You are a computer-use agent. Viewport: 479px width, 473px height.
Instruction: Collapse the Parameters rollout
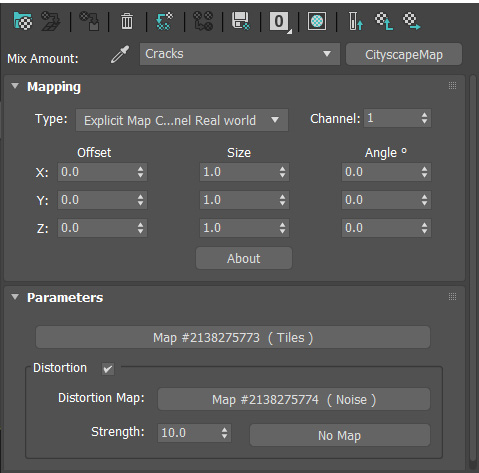tap(15, 297)
